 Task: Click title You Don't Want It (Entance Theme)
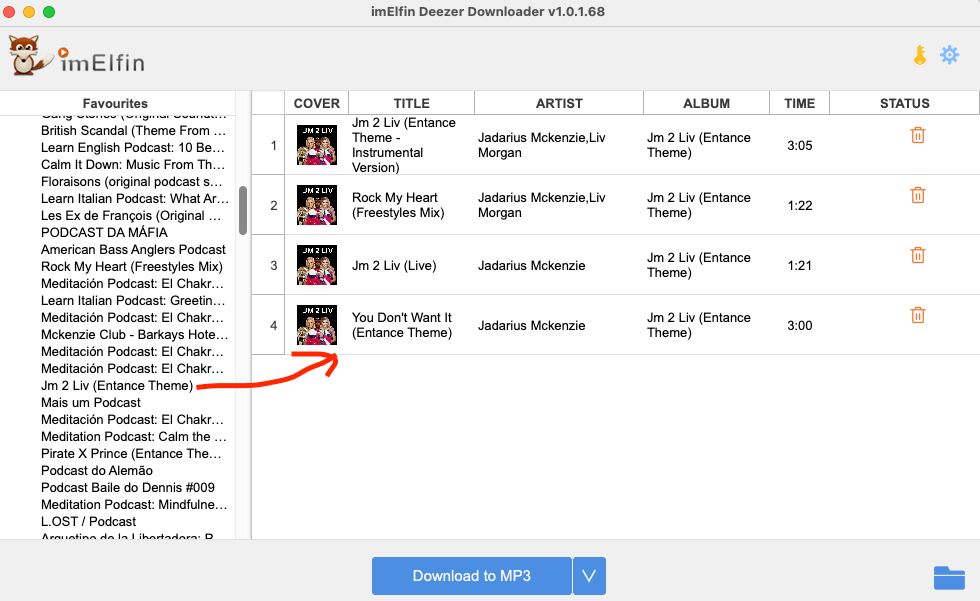(x=402, y=325)
